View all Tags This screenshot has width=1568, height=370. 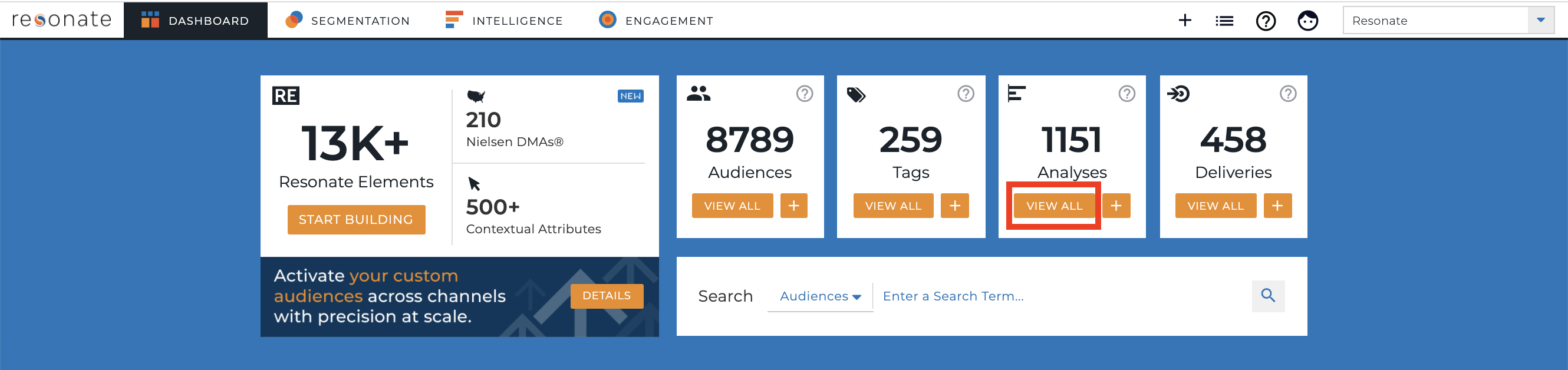893,206
